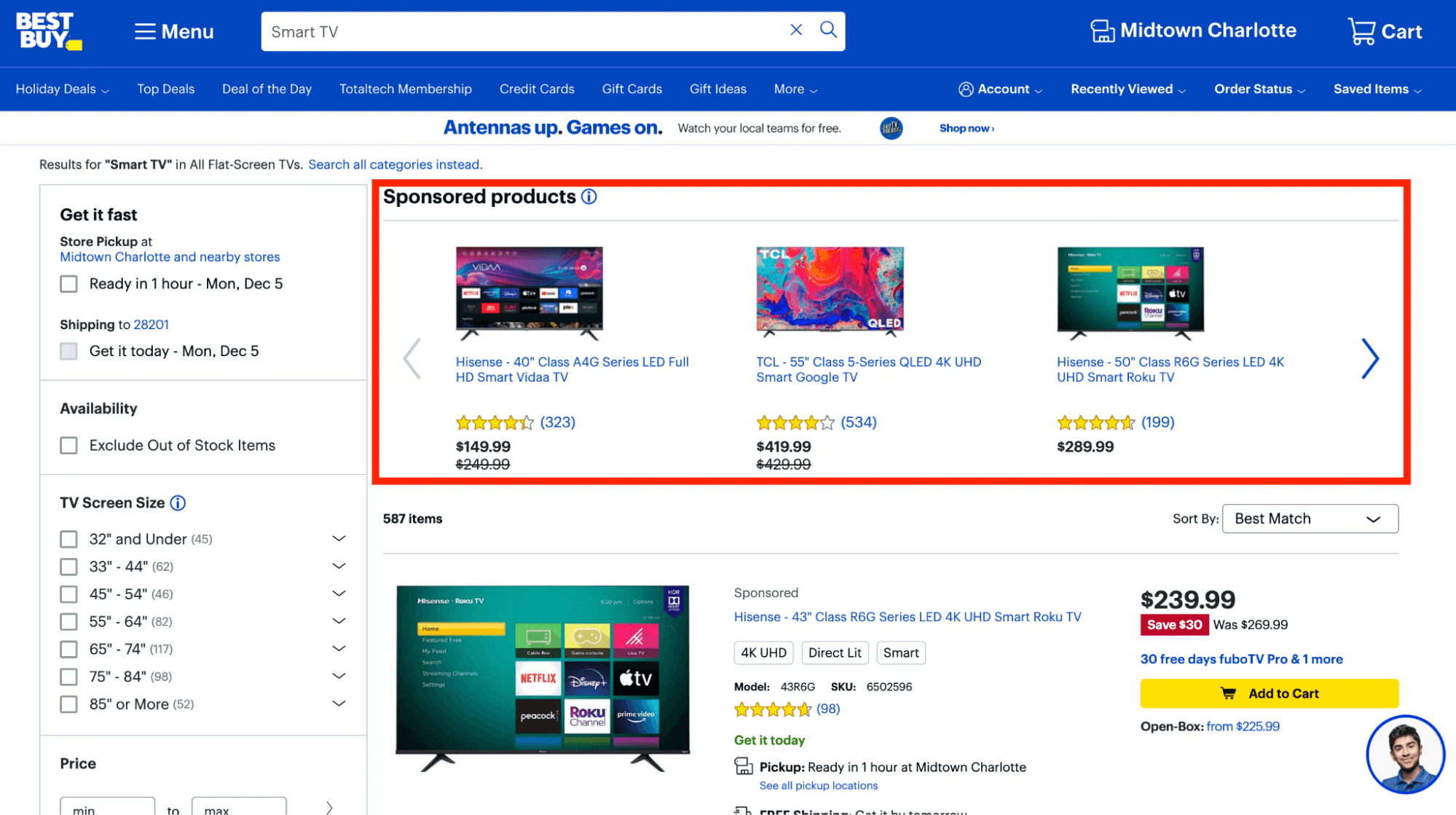Clear the search field with the X icon
Viewport: 1456px width, 815px height.
[x=795, y=30]
